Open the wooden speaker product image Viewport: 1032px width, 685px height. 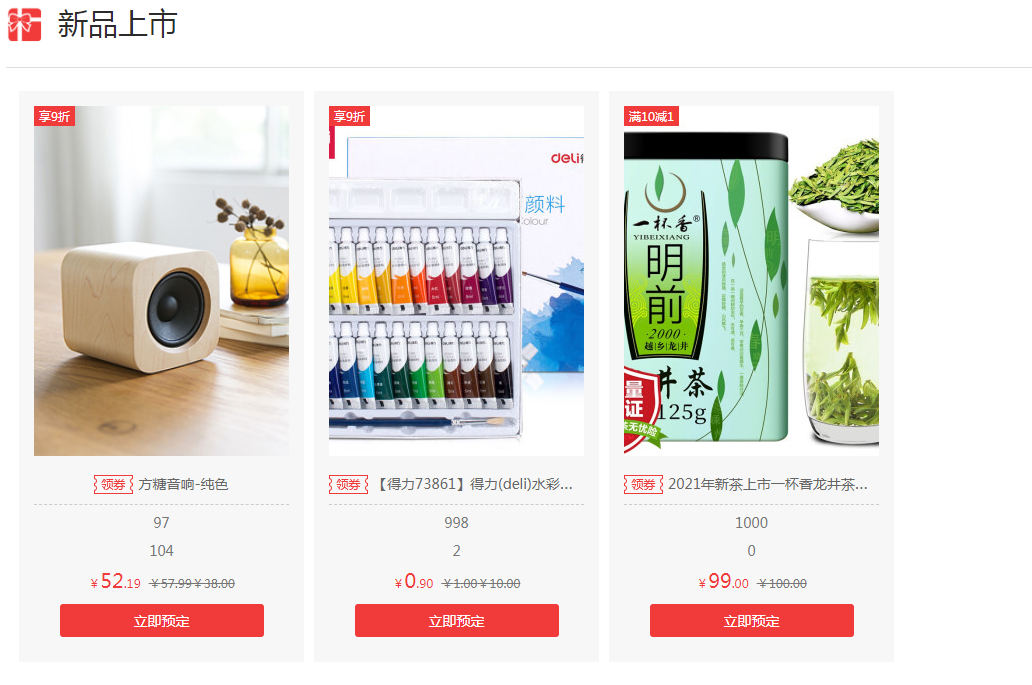(x=161, y=281)
